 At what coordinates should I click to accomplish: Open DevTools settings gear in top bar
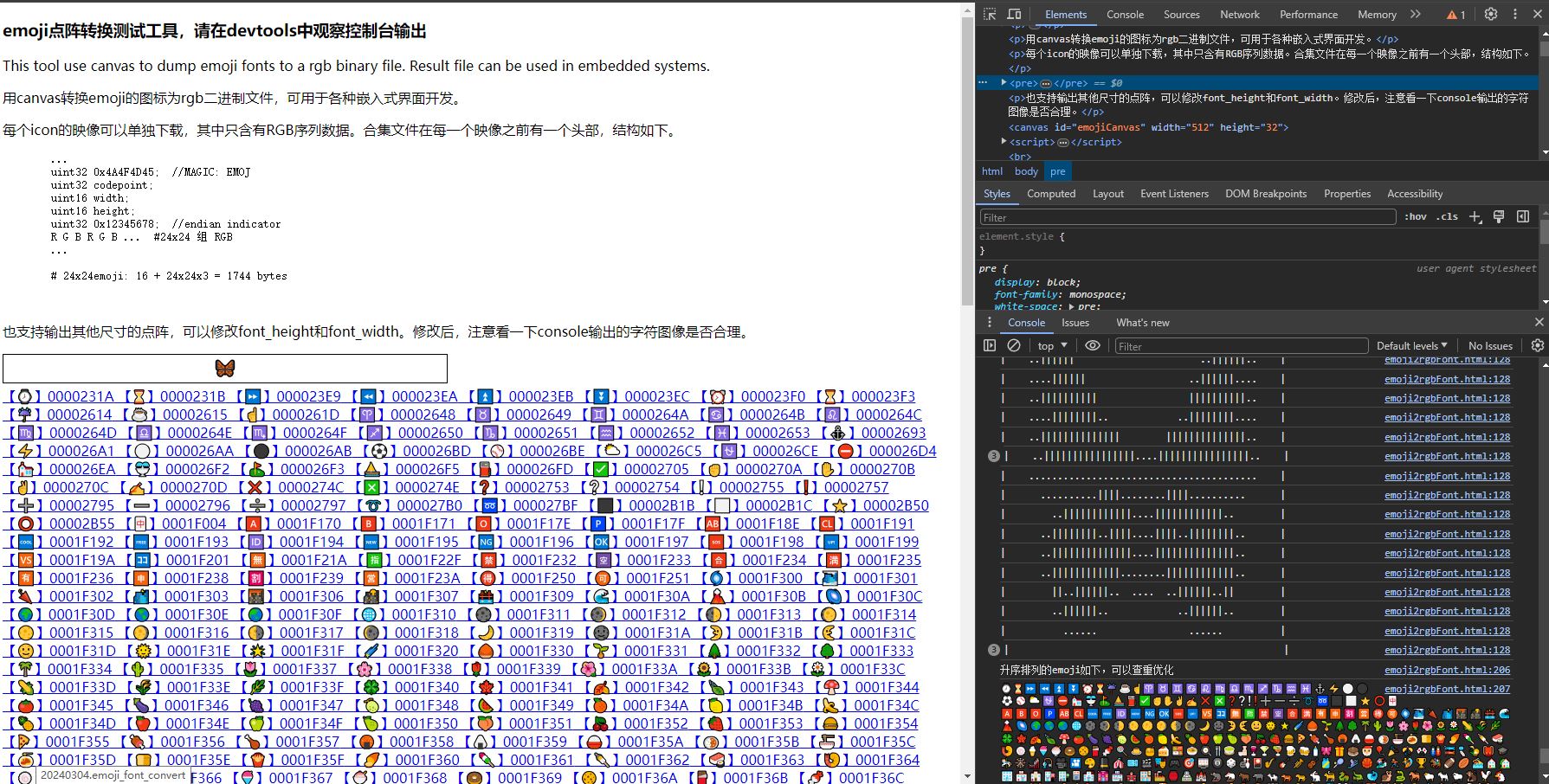click(1491, 14)
